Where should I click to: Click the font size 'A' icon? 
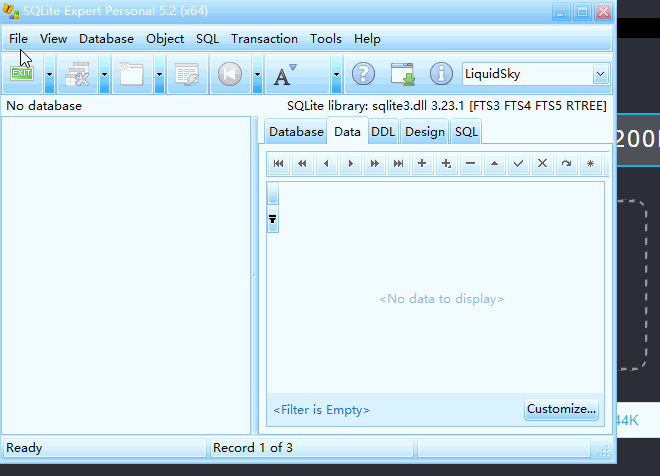click(x=285, y=75)
